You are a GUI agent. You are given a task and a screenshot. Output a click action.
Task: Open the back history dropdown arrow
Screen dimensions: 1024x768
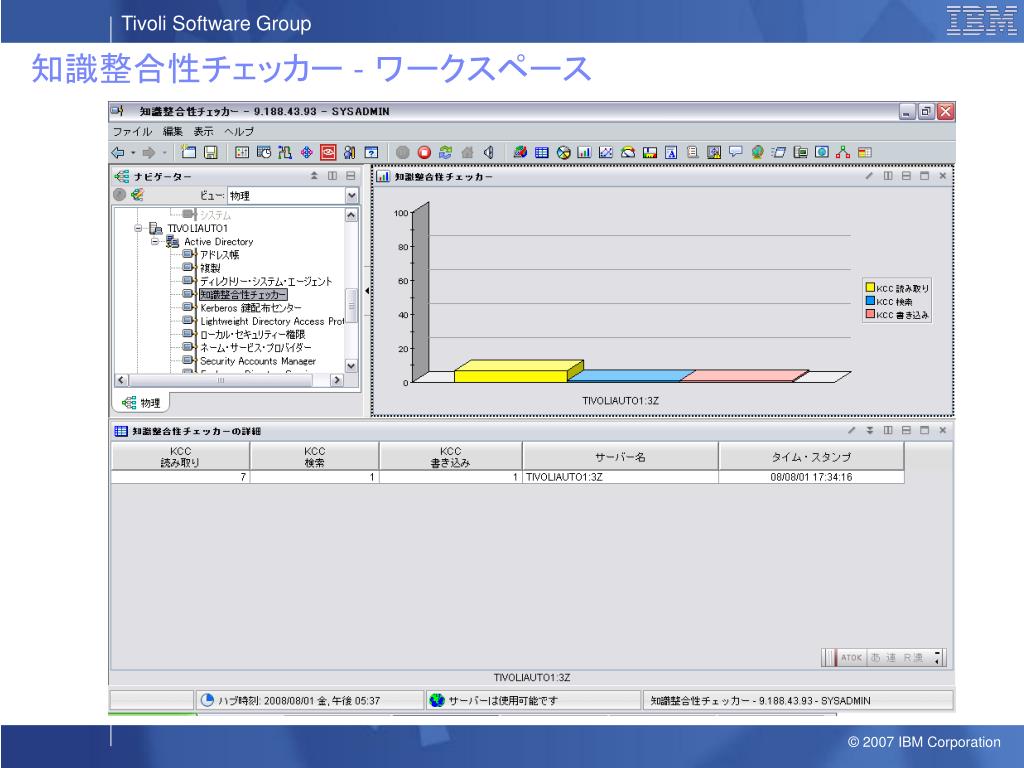(x=133, y=153)
